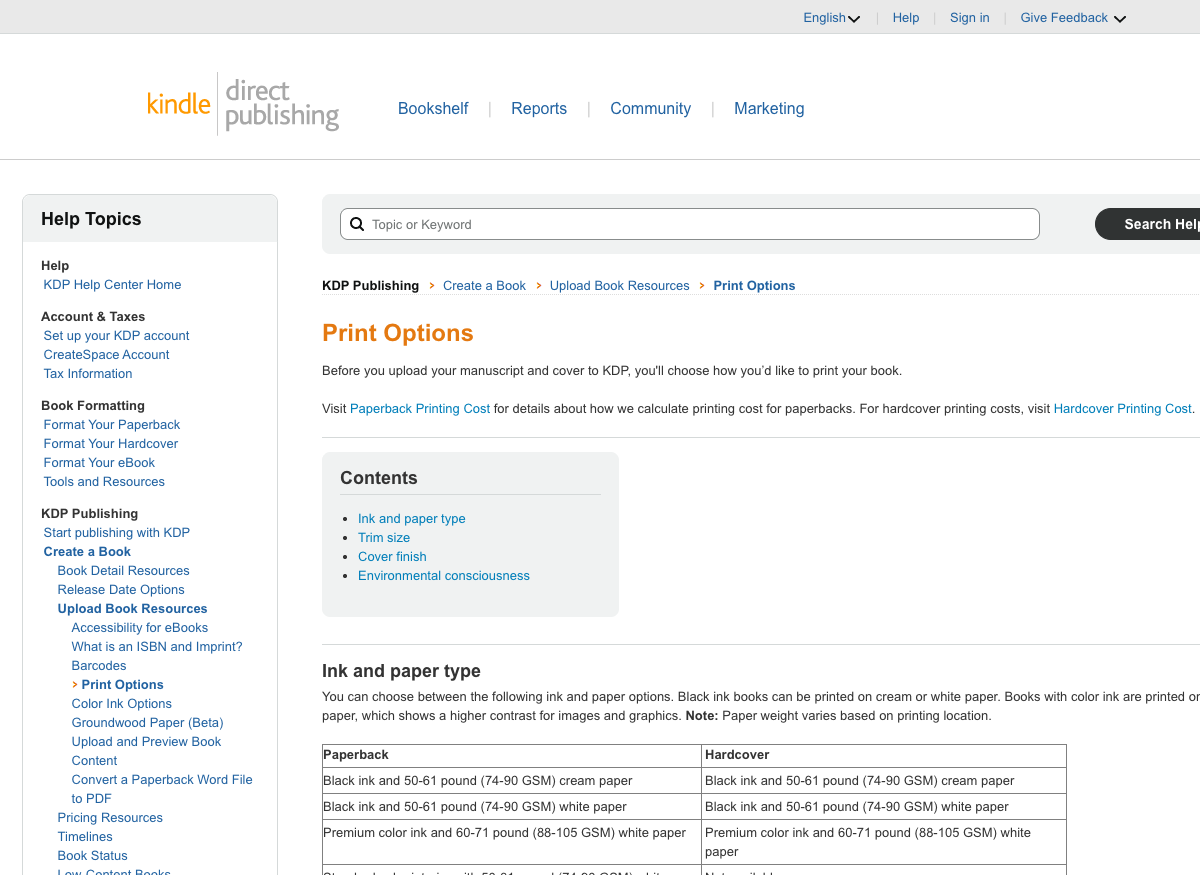Click the Print Options breadcrumb

754,286
